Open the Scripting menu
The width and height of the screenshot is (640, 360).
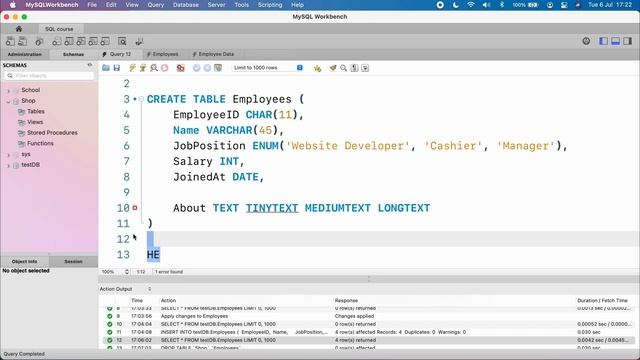pos(270,5)
